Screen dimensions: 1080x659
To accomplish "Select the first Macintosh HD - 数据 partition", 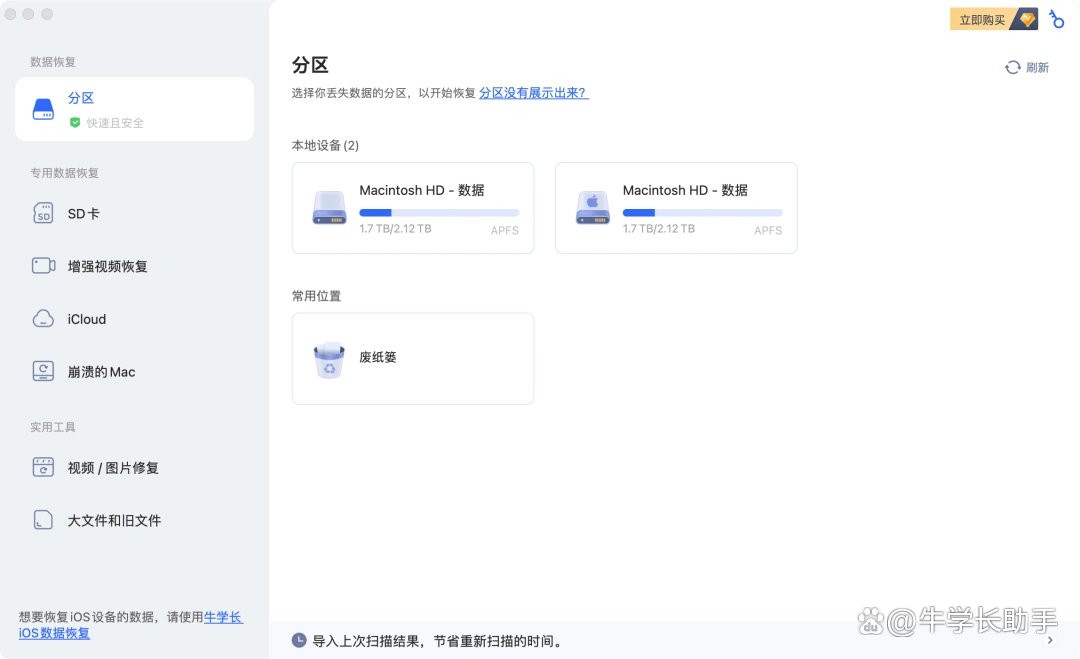I will [x=412, y=207].
